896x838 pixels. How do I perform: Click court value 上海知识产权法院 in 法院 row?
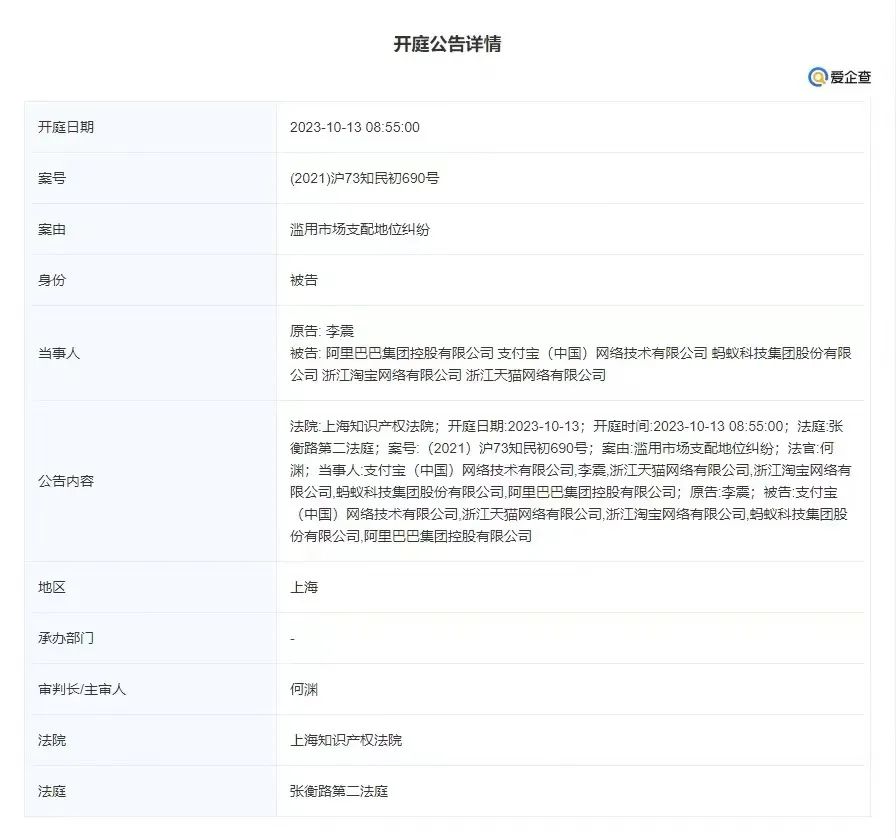(346, 740)
